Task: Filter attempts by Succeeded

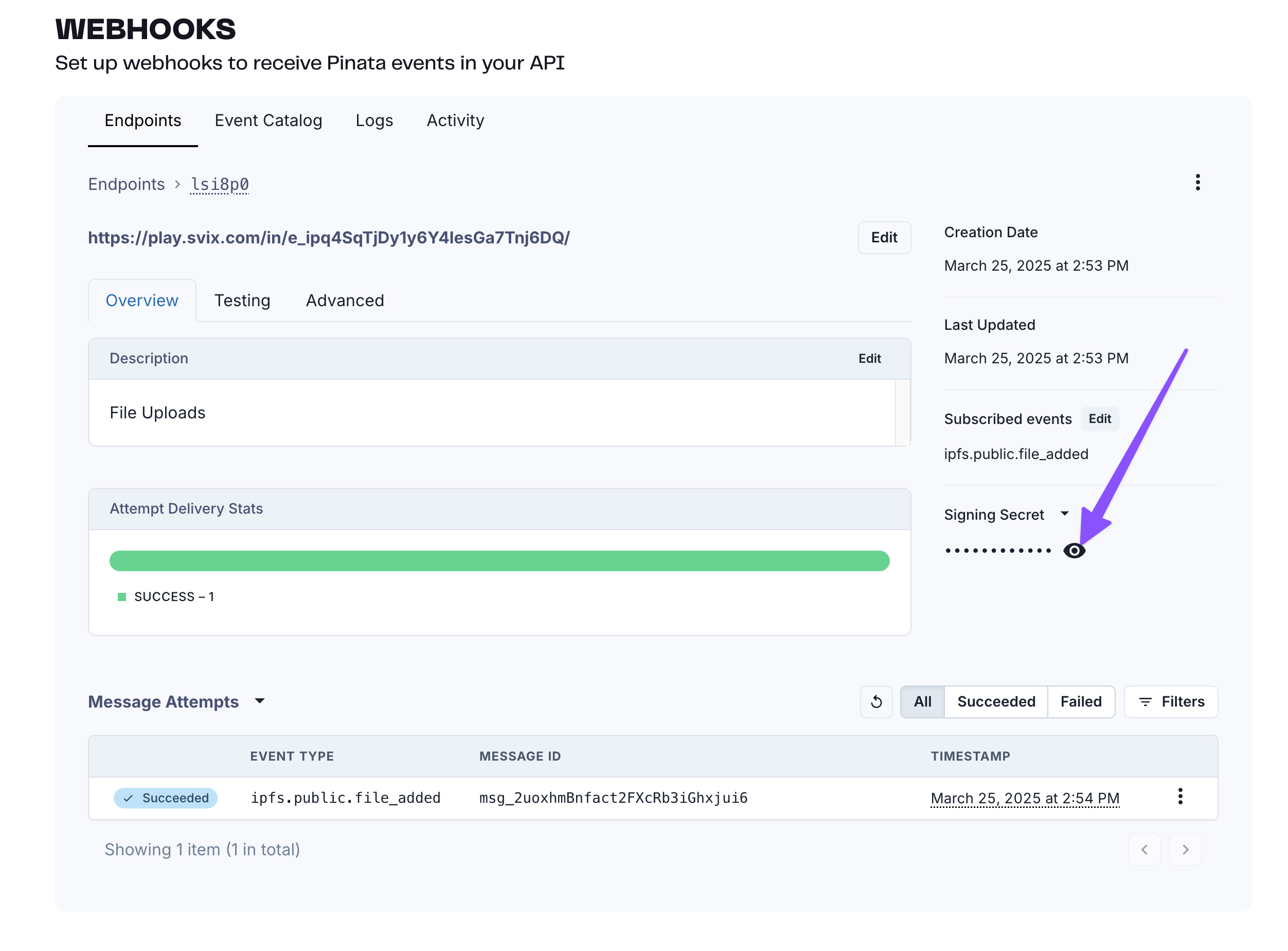Action: coord(995,701)
